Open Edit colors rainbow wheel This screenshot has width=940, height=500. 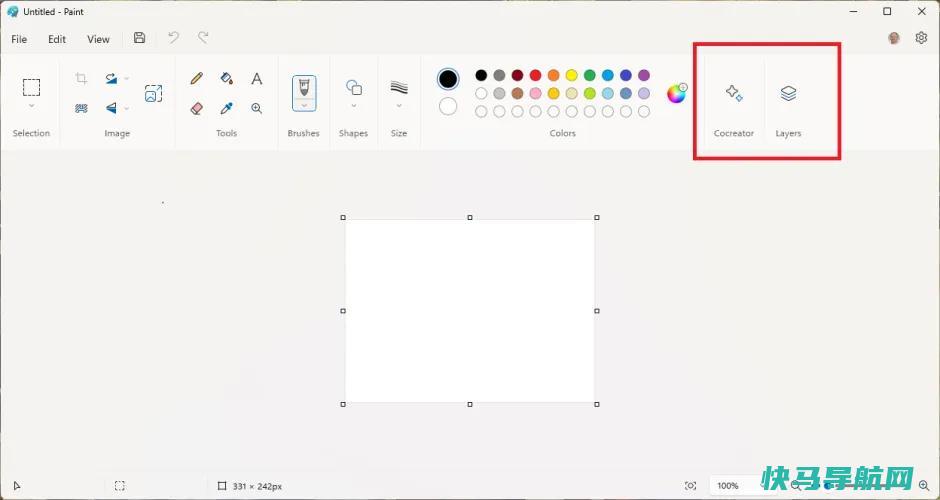[x=677, y=94]
